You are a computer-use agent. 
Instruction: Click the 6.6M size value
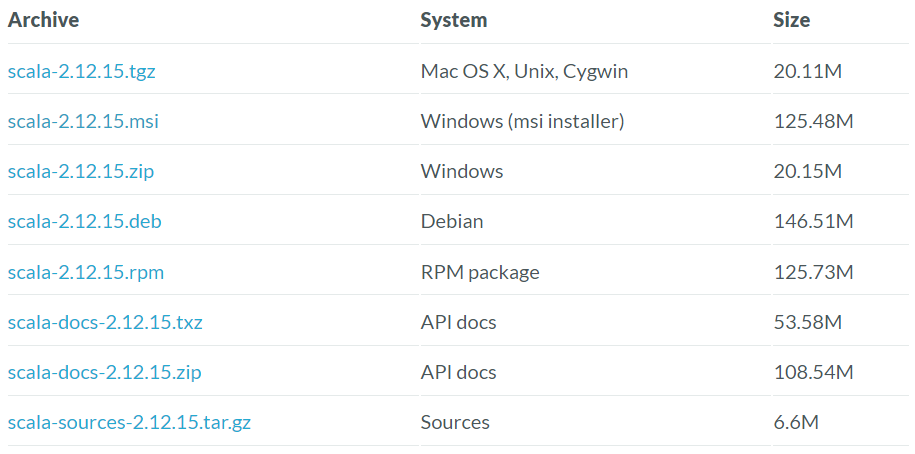pyautogui.click(x=796, y=422)
